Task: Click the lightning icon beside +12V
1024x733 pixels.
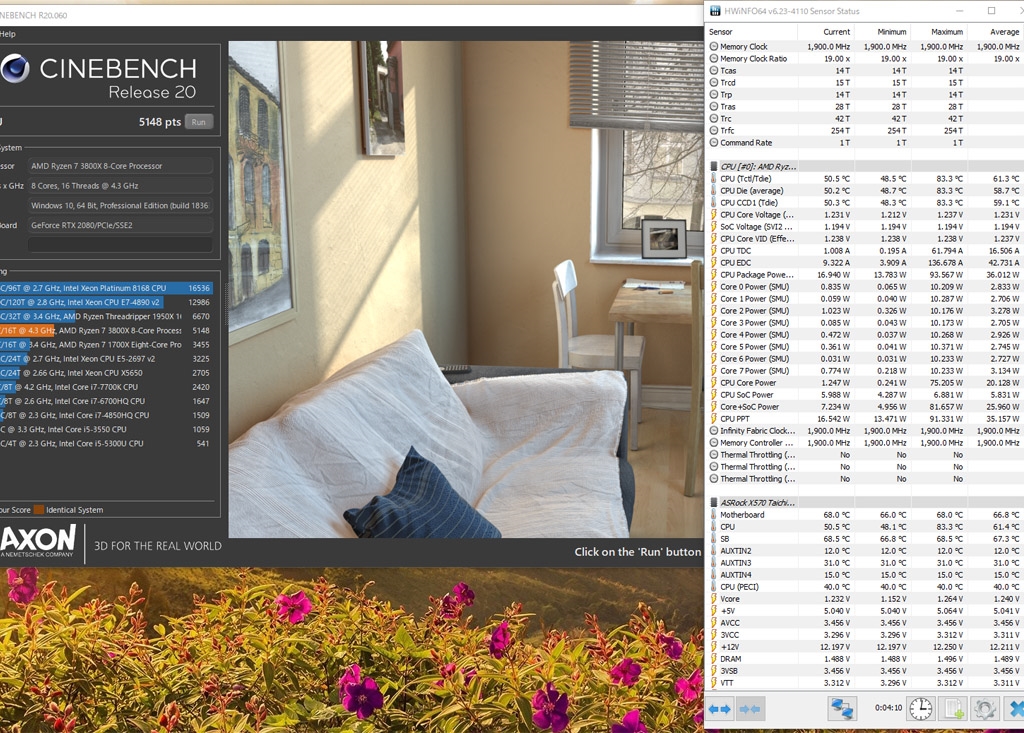Action: tap(714, 647)
